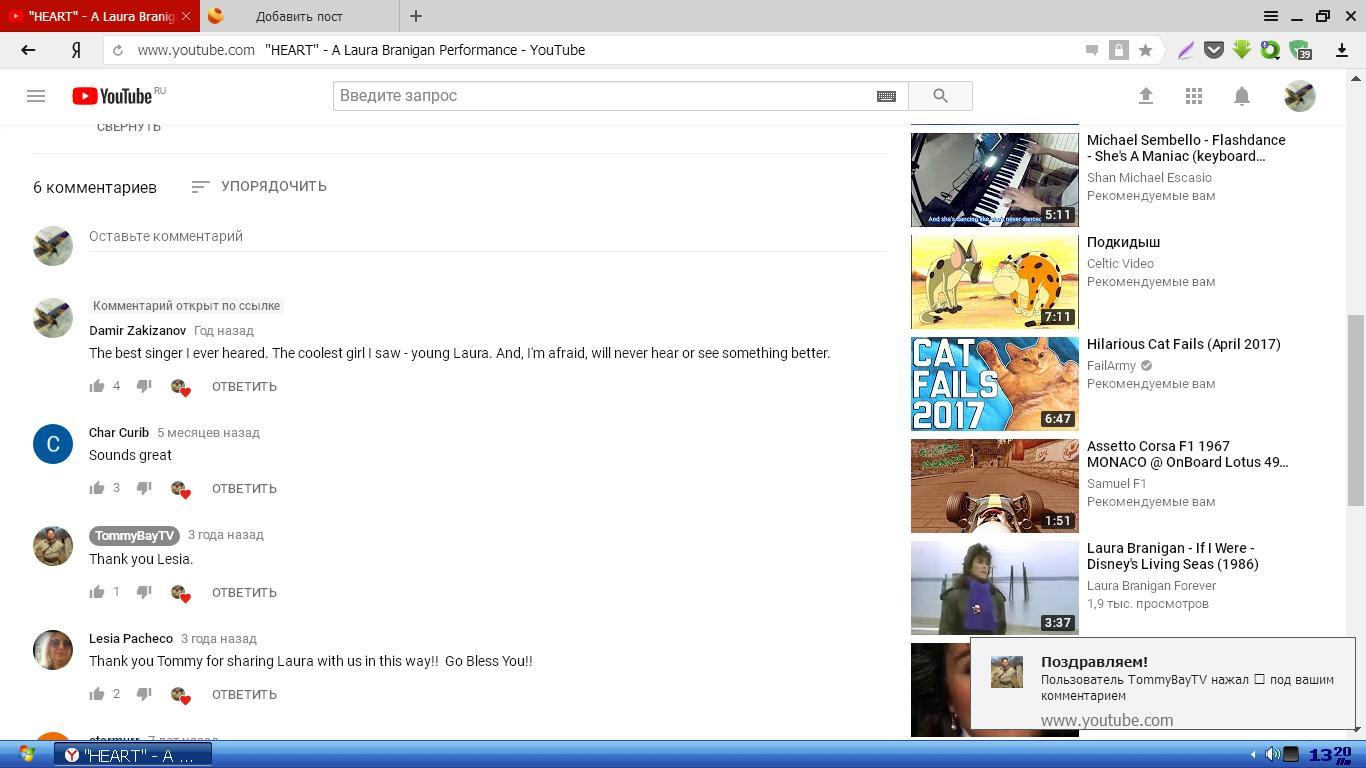
Task: Open the Assetto Corsa F1 1967 thumbnail
Action: pyautogui.click(x=994, y=486)
